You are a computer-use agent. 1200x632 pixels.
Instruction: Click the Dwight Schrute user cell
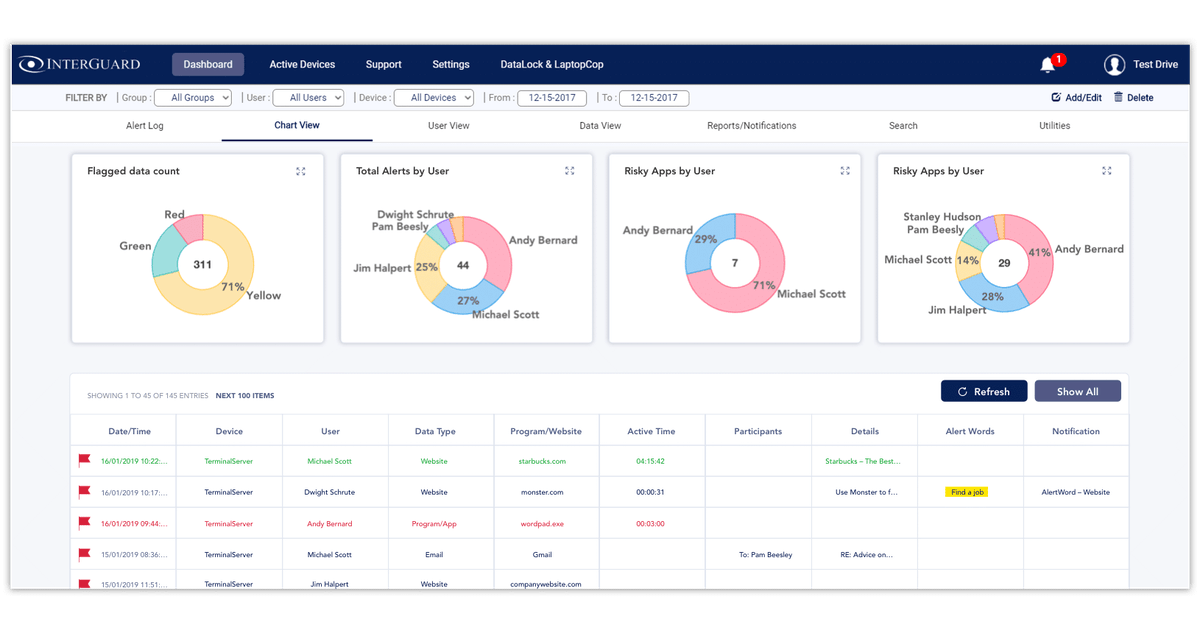tap(330, 492)
